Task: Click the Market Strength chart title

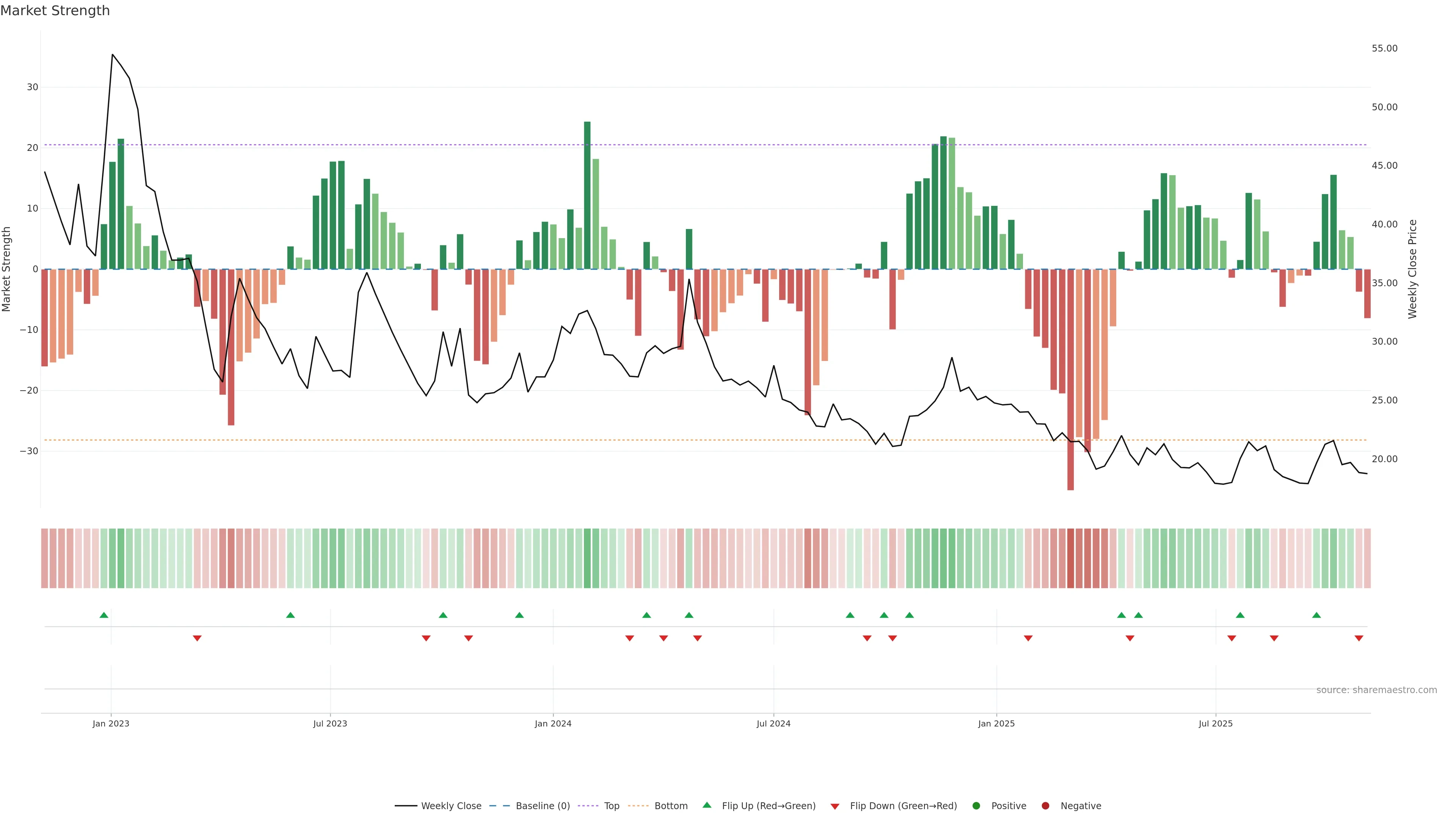Action: pyautogui.click(x=55, y=11)
